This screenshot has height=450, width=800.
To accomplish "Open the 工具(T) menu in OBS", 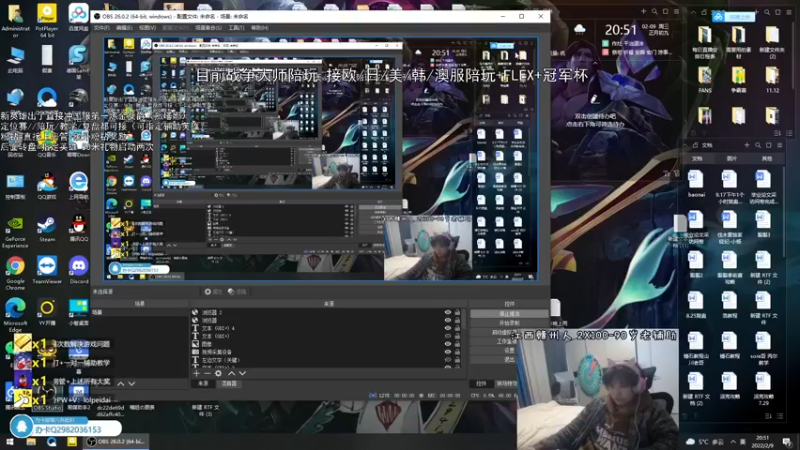I will click(236, 28).
